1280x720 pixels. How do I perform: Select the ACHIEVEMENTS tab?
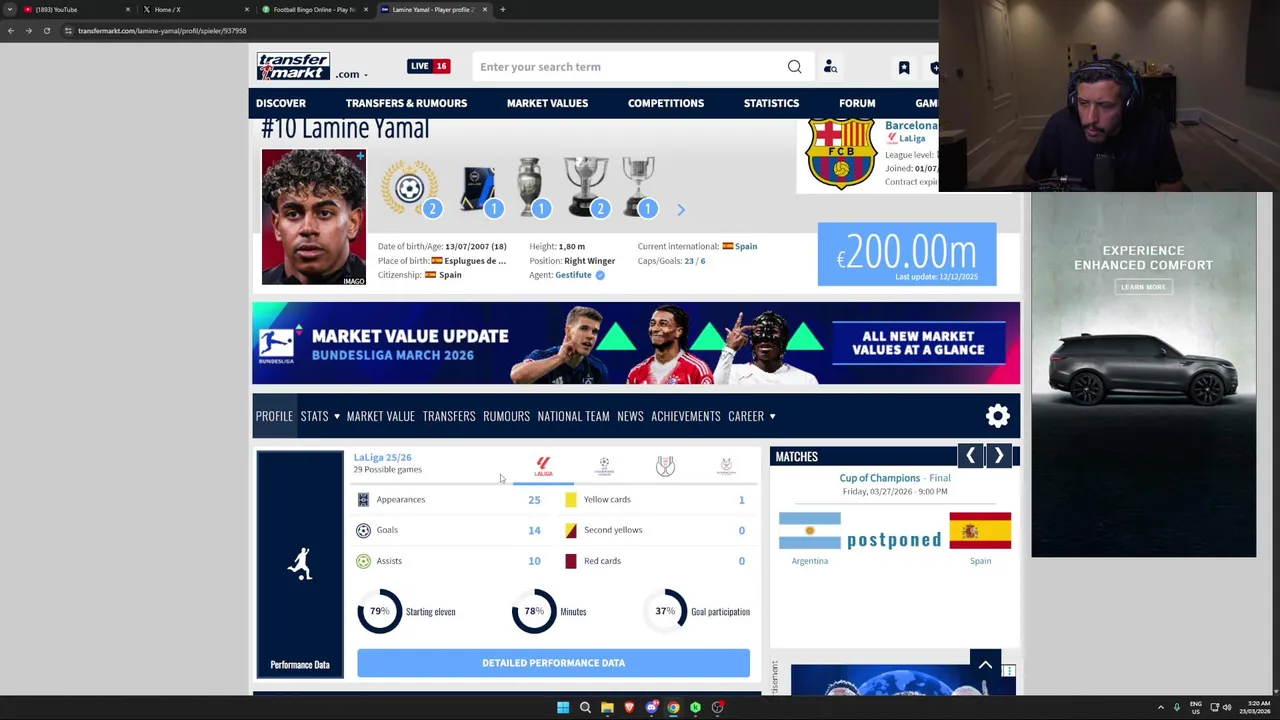(x=686, y=416)
